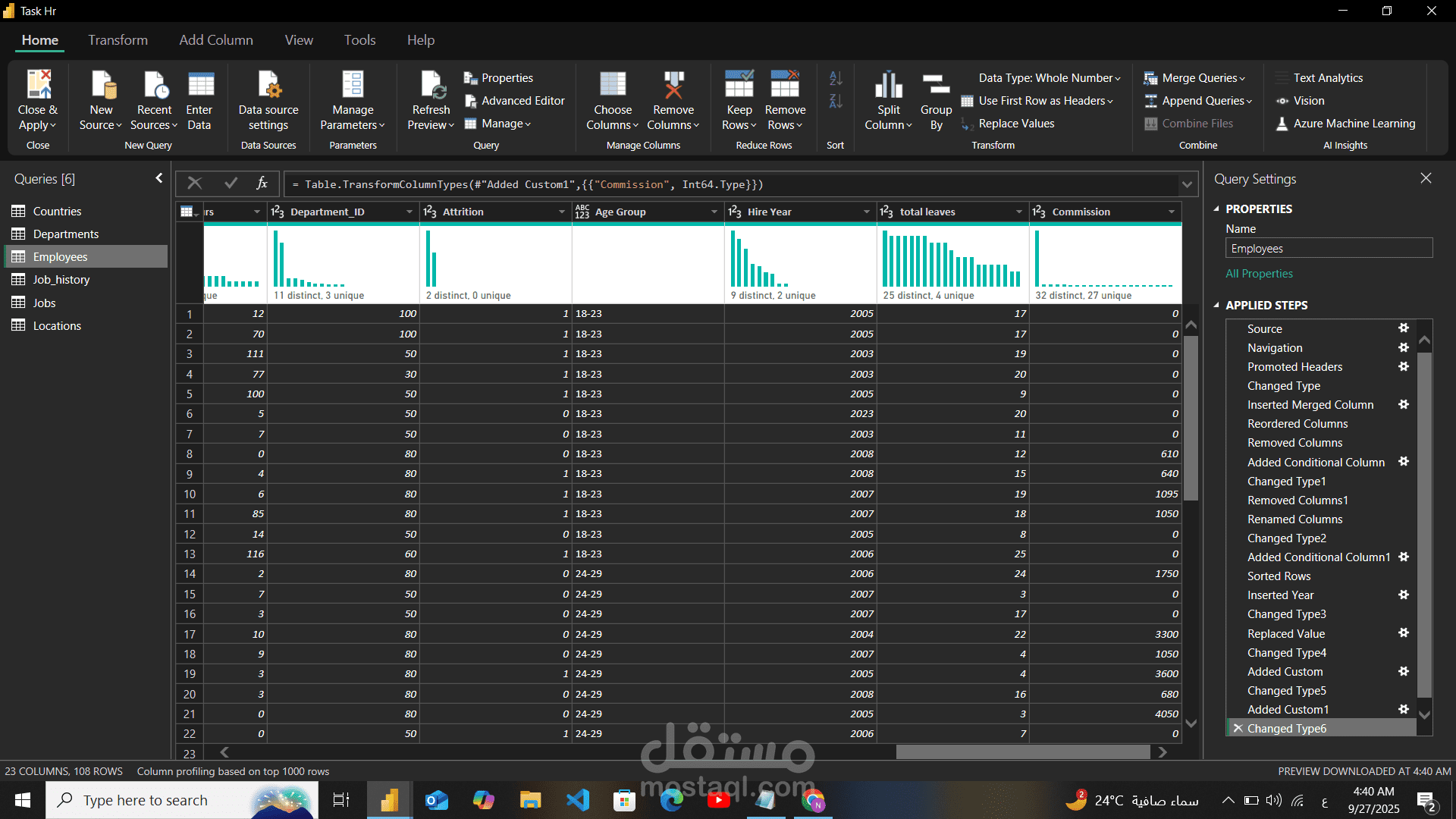Click the Close & Apply icon

coord(38,85)
